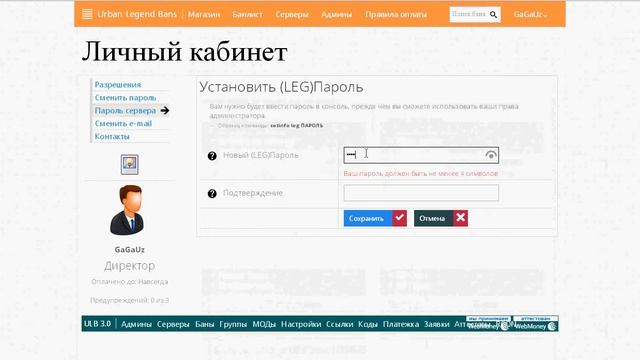Select Разрешения in the sidebar
Image resolution: width=640 pixels, height=360 pixels.
[x=118, y=84]
